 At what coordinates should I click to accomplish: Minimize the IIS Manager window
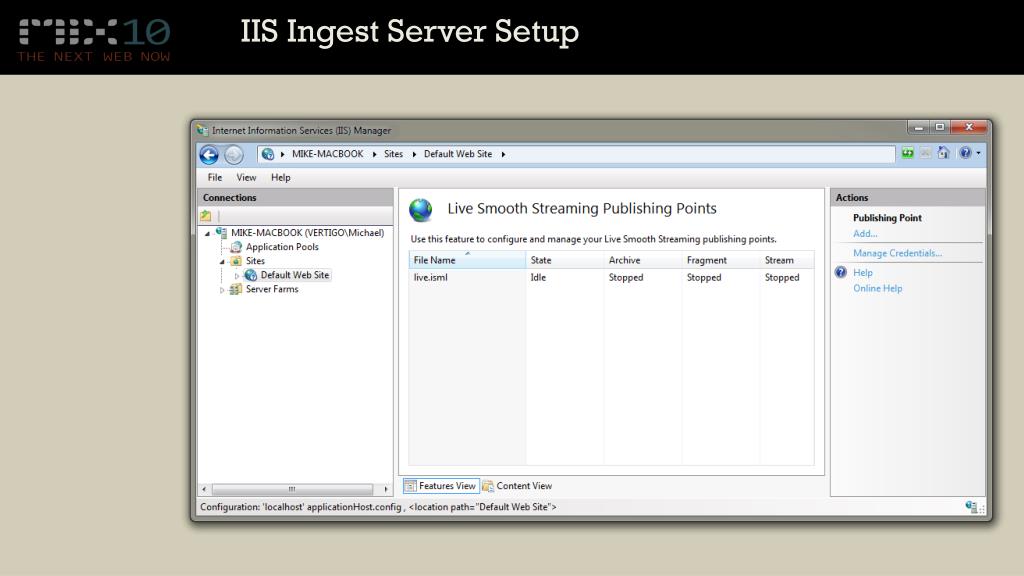pos(919,127)
